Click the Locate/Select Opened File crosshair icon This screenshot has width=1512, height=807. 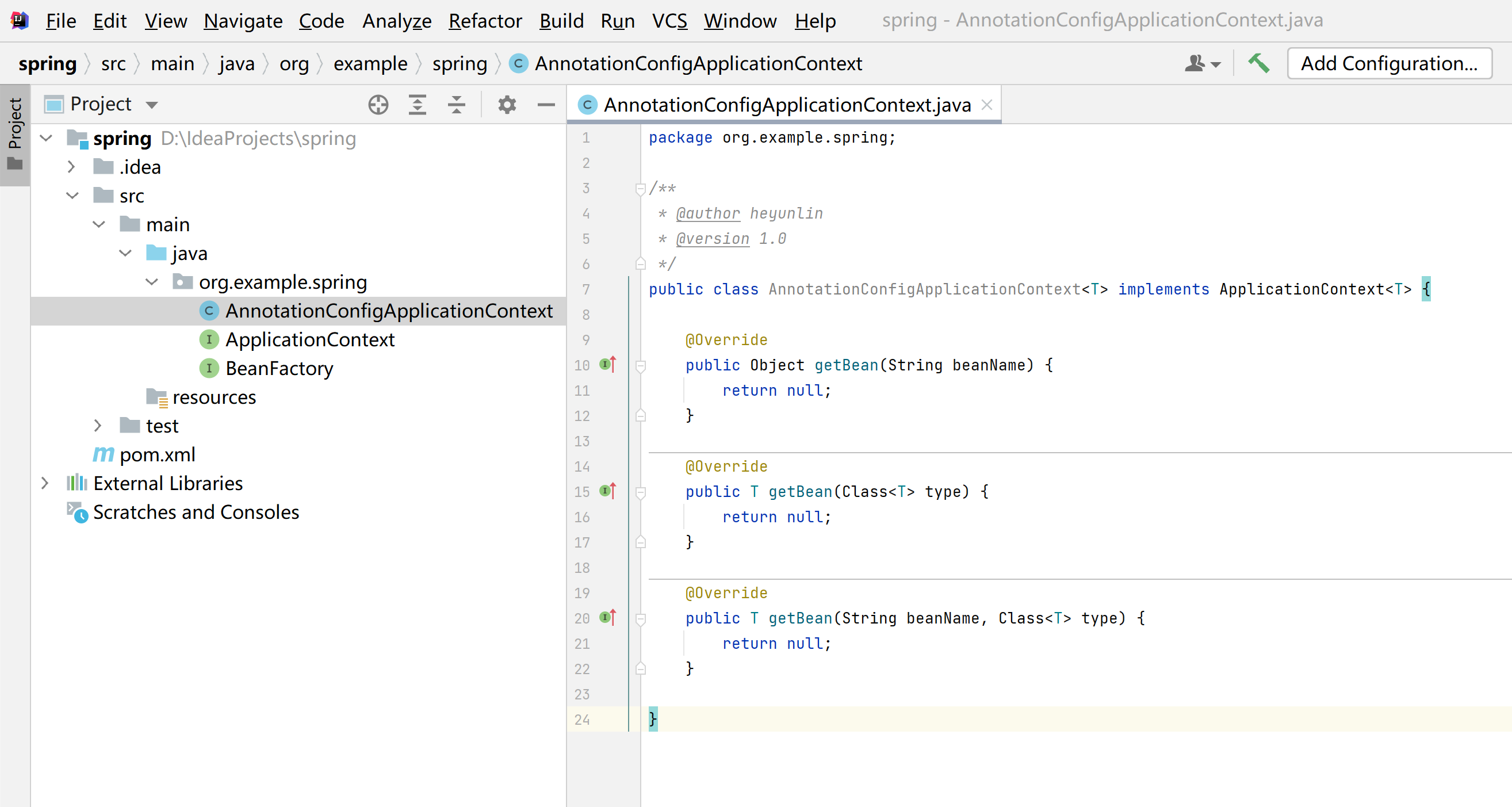(x=378, y=105)
